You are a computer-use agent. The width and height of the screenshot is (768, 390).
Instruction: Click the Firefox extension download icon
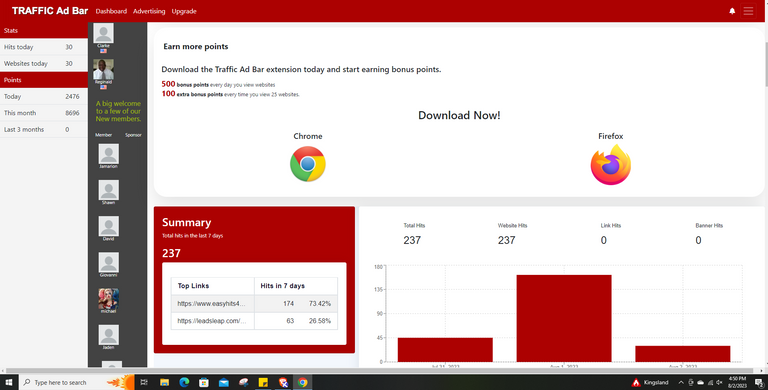coord(610,165)
